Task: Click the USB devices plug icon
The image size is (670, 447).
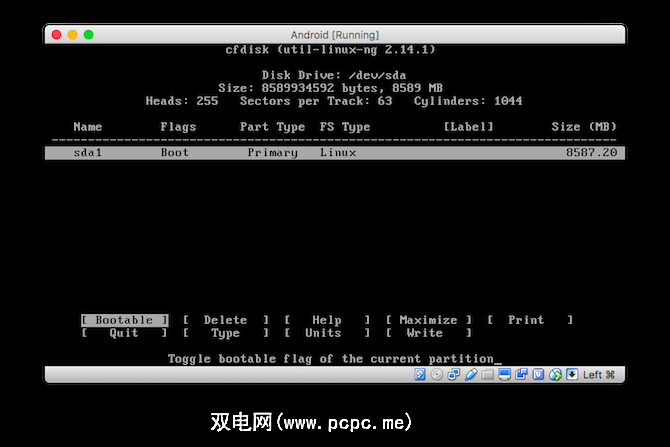Action: point(471,375)
